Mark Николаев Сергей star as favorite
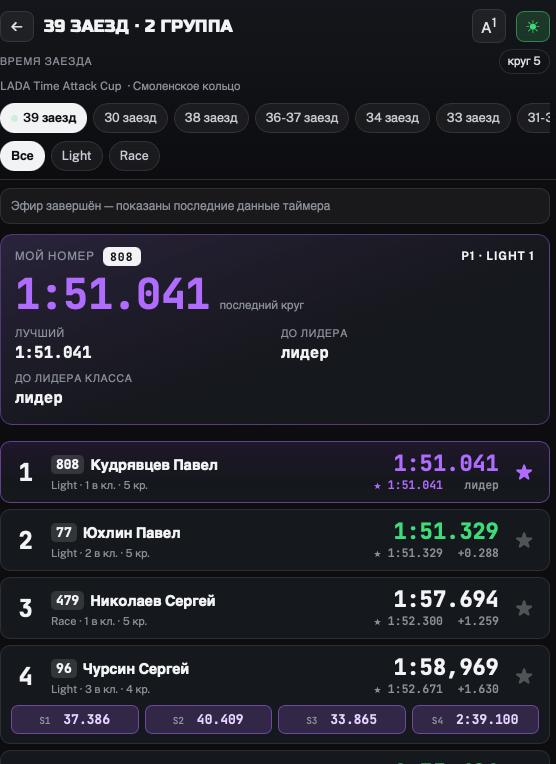Image resolution: width=556 pixels, height=764 pixels. 524,608
